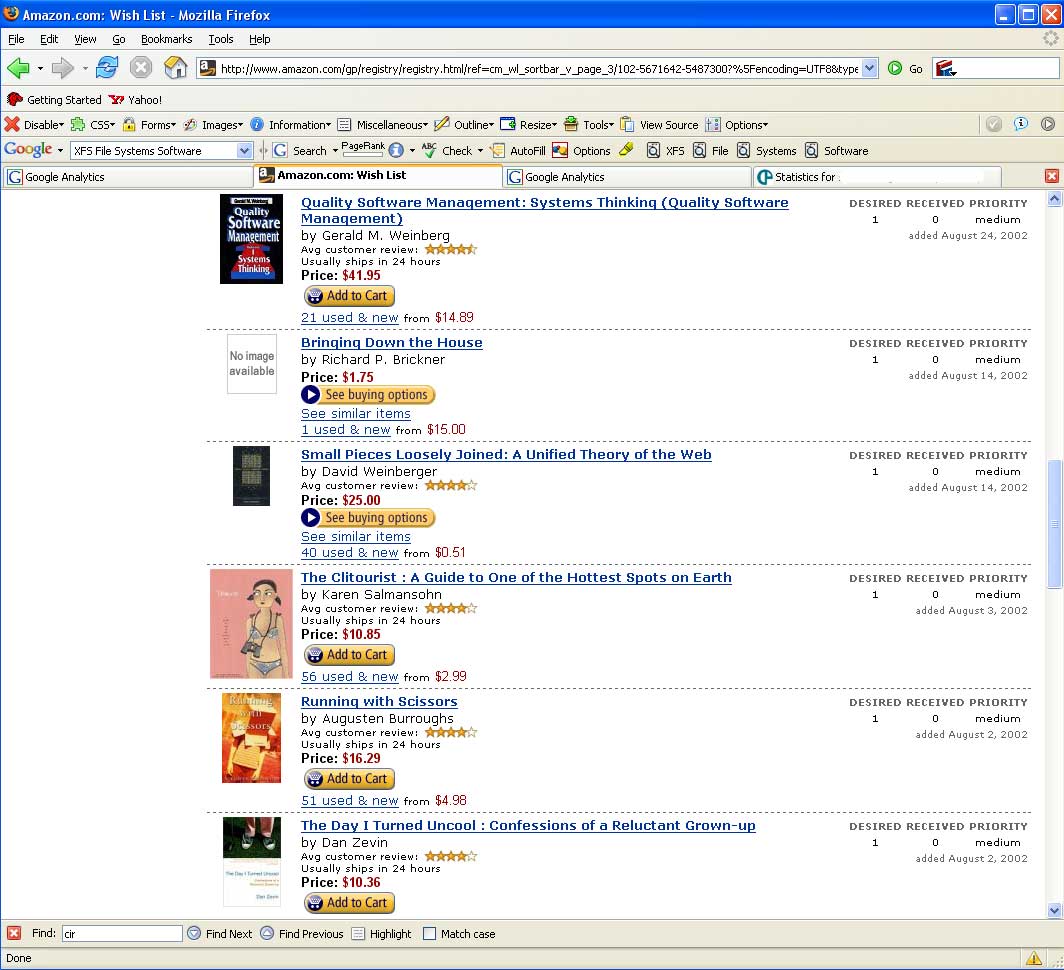Open Bringing Down the House link

[392, 343]
